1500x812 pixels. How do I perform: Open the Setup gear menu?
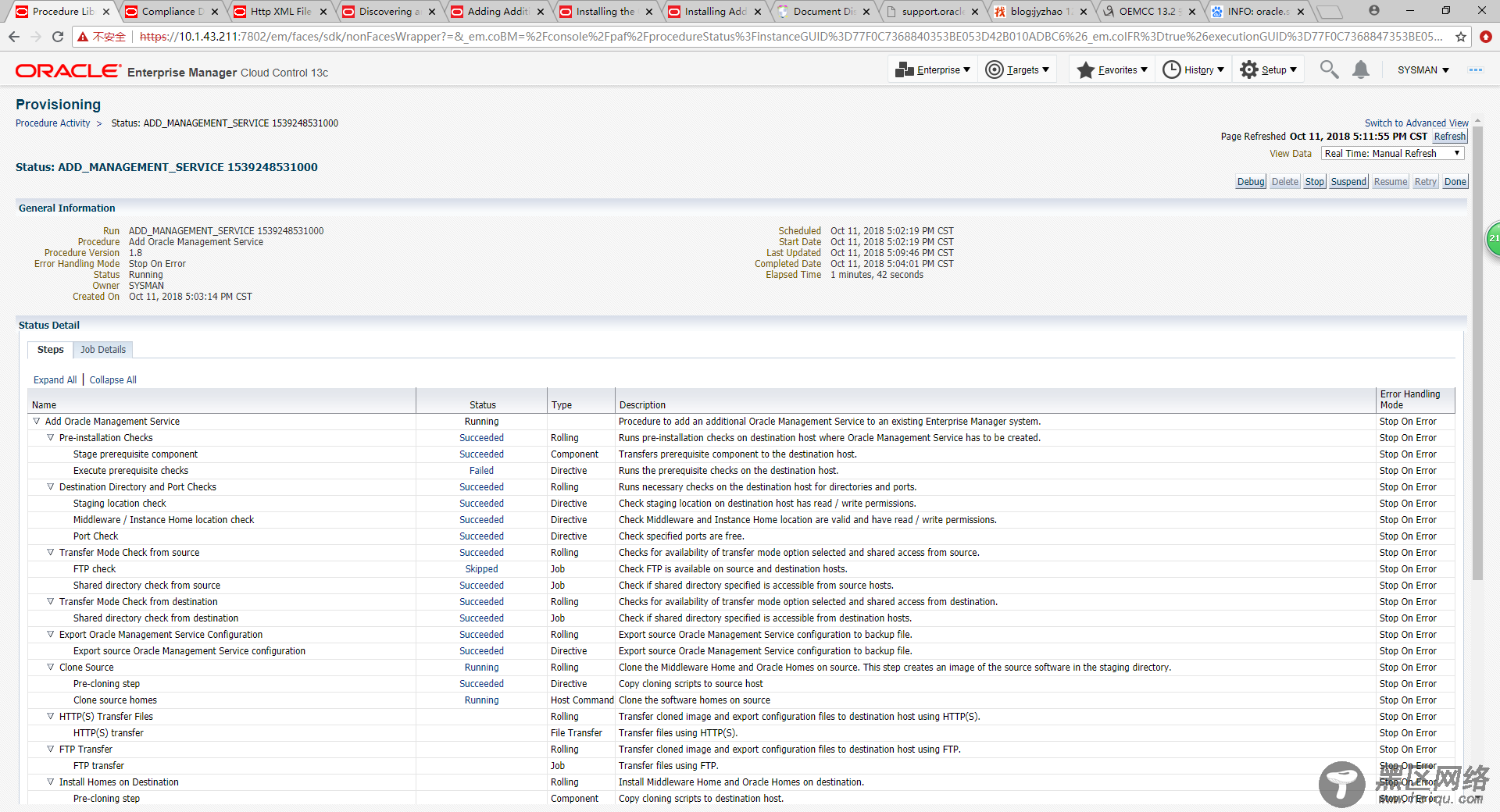(1269, 69)
